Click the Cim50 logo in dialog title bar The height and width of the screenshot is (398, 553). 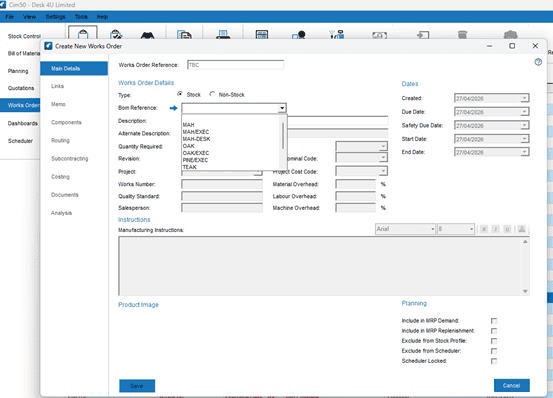click(48, 46)
